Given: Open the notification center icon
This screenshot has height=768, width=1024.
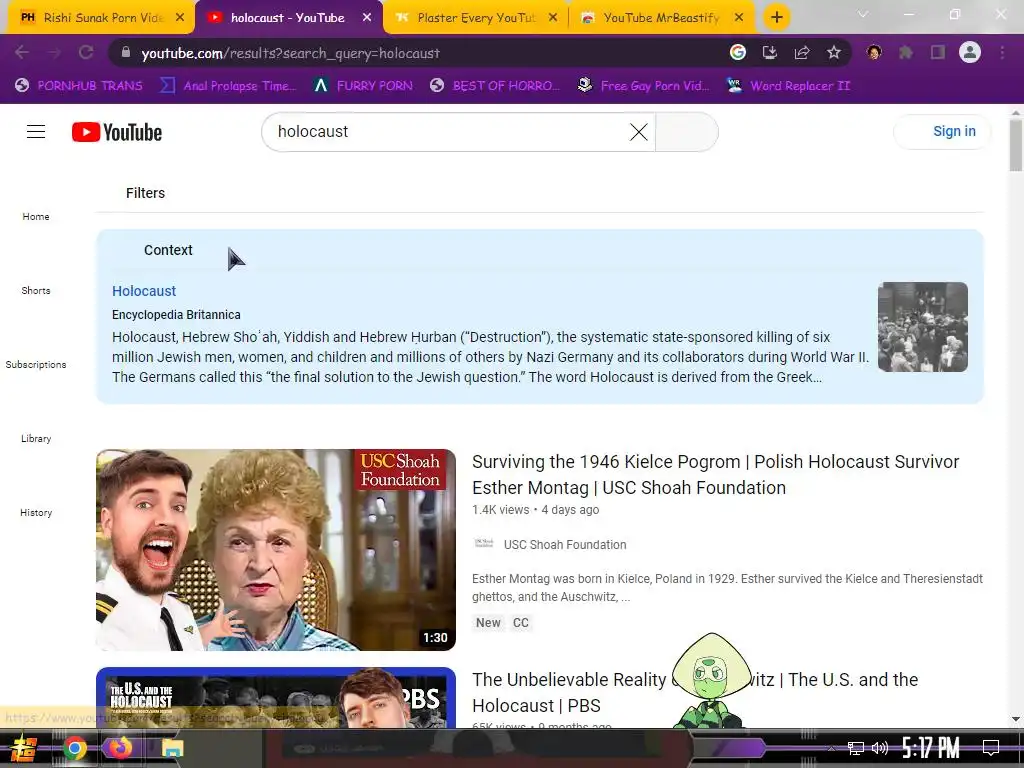Looking at the screenshot, I should 991,748.
